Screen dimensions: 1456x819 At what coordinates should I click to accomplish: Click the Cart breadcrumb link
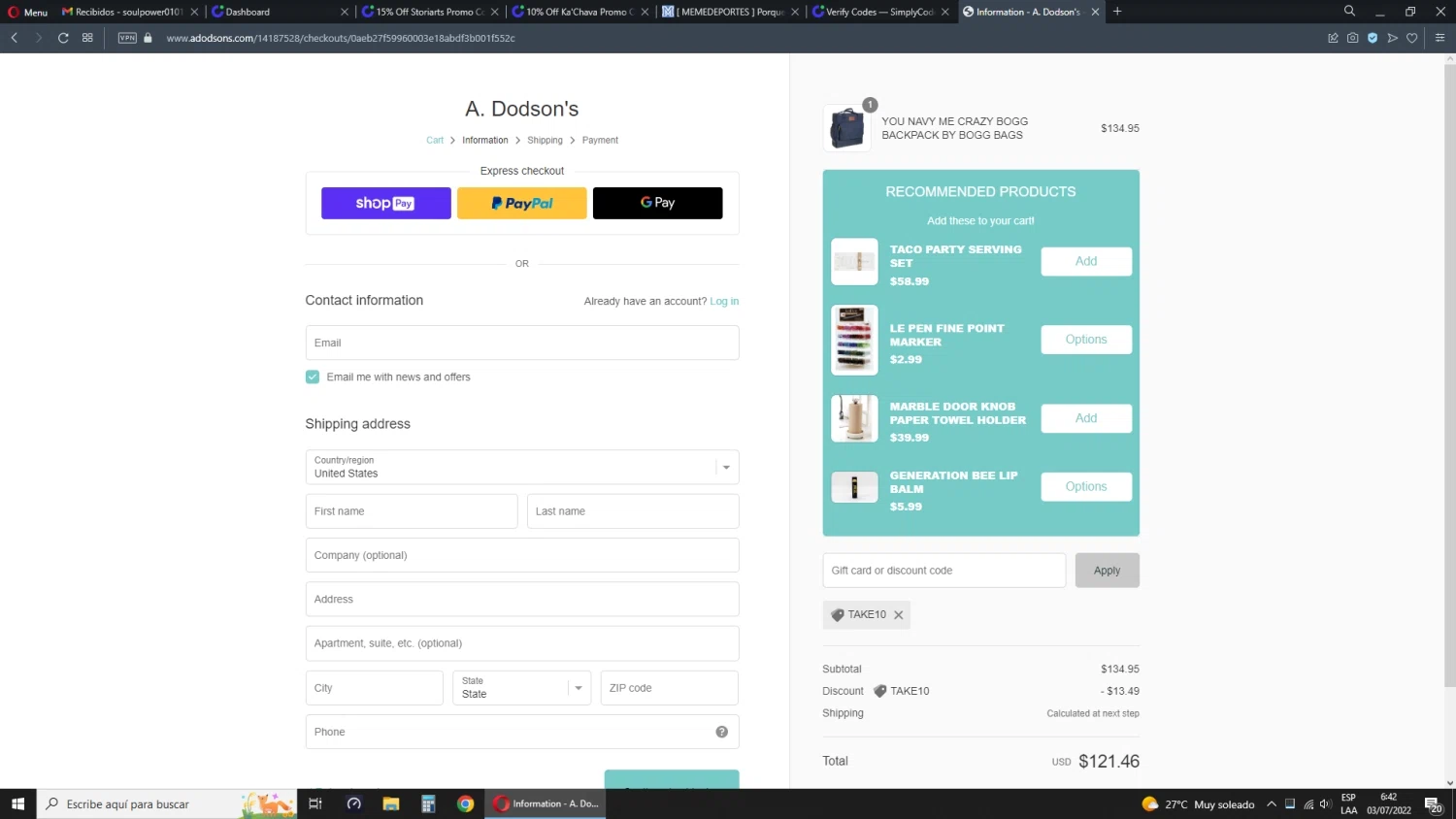435,141
